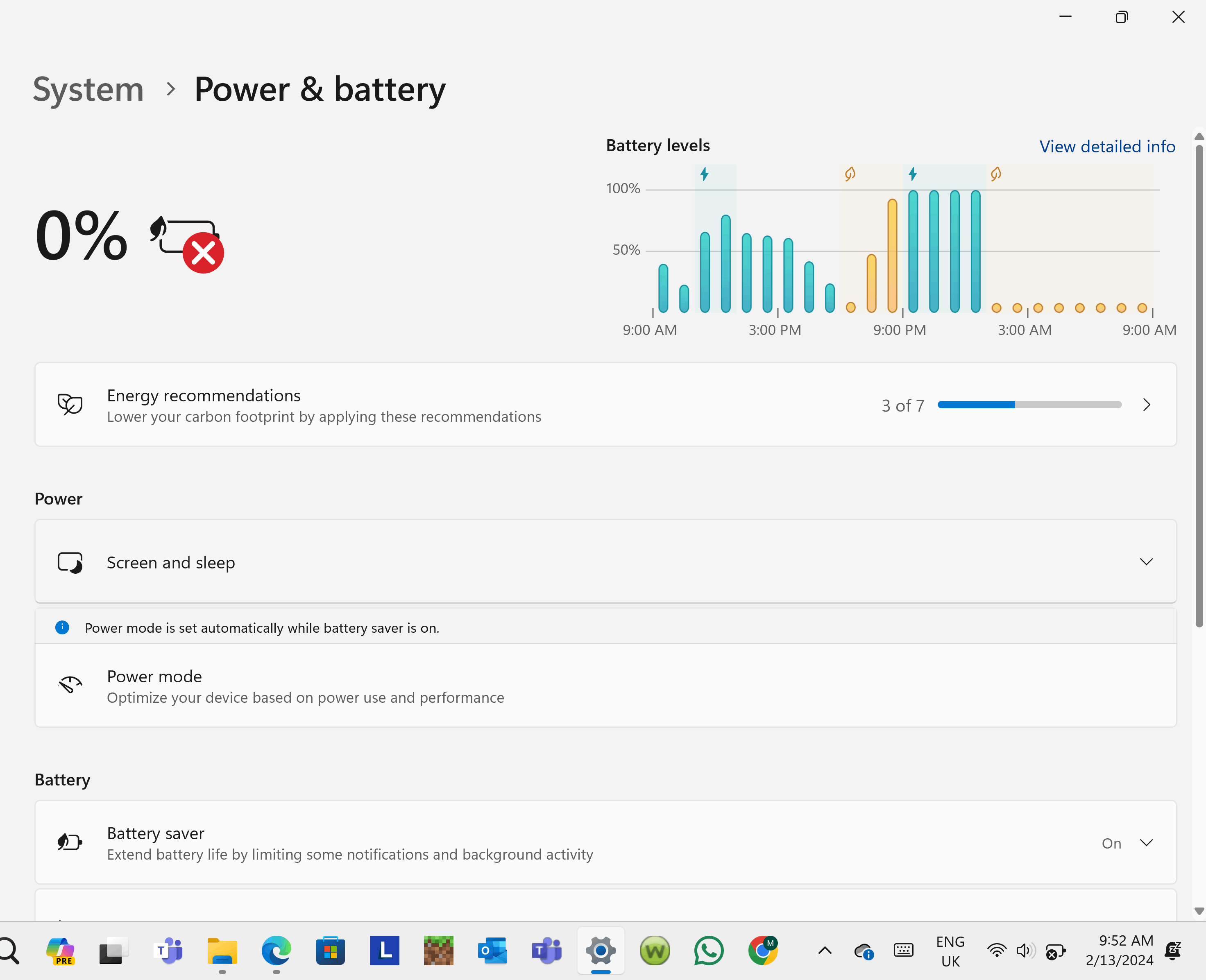Navigate back to System breadcrumb
The height and width of the screenshot is (980, 1206).
pos(88,89)
